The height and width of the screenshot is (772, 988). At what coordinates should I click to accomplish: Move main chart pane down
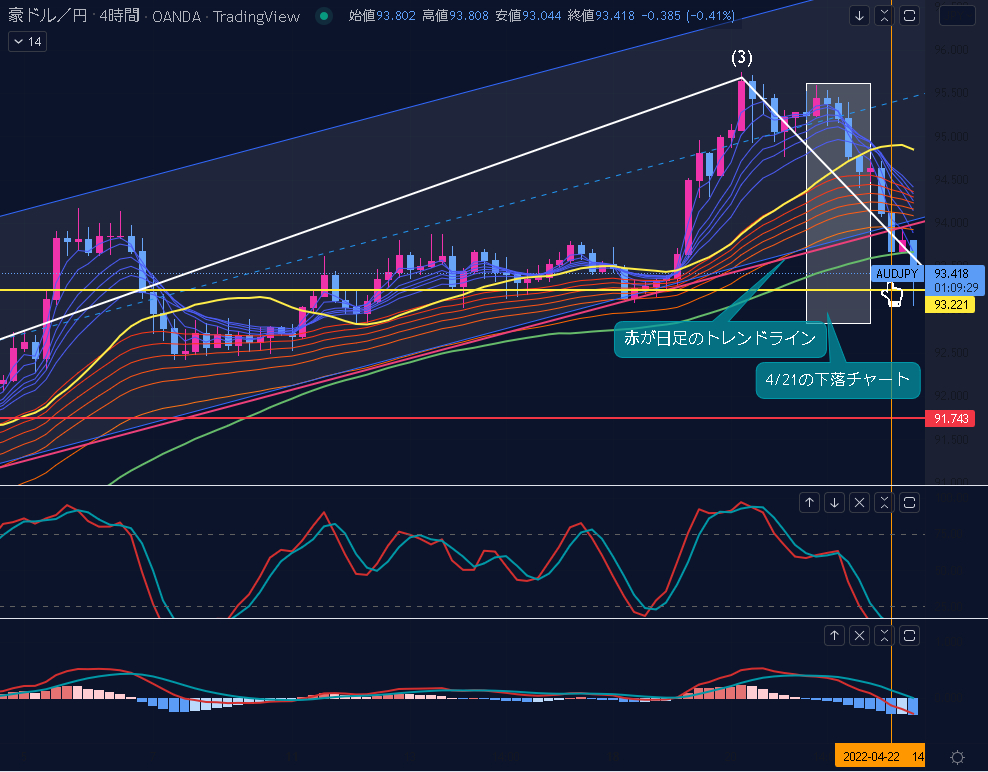click(x=860, y=15)
